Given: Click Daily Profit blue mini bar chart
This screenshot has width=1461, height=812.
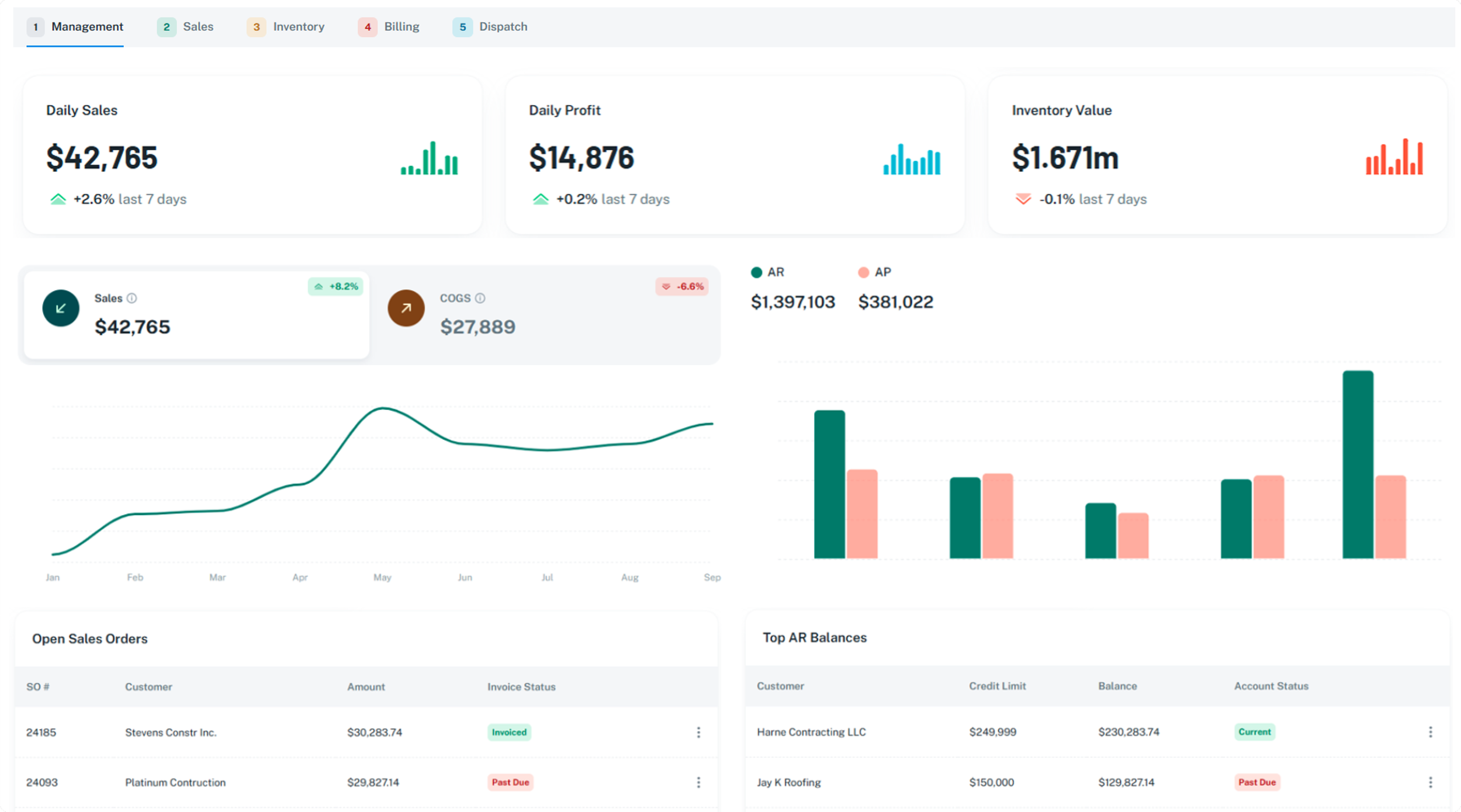Looking at the screenshot, I should click(x=912, y=159).
